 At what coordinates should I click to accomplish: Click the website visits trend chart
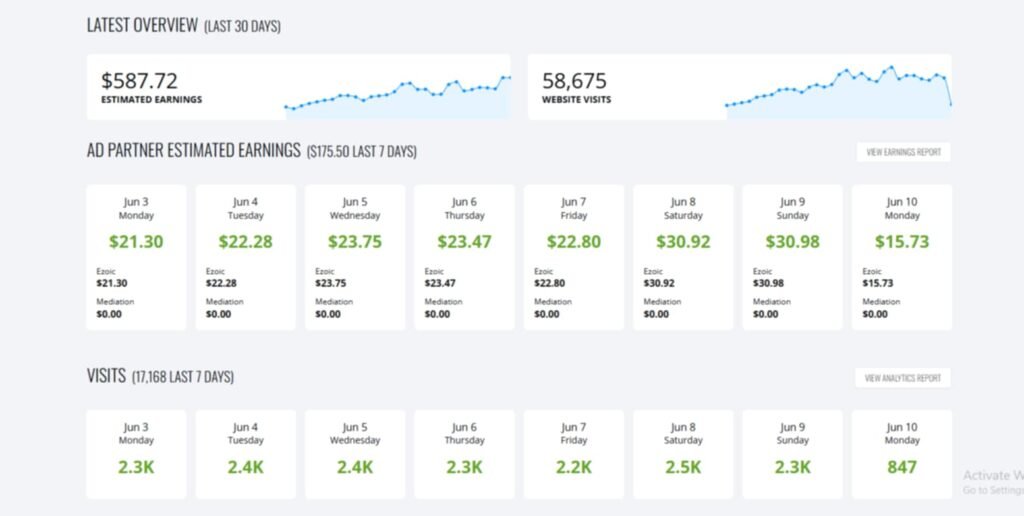(x=838, y=93)
